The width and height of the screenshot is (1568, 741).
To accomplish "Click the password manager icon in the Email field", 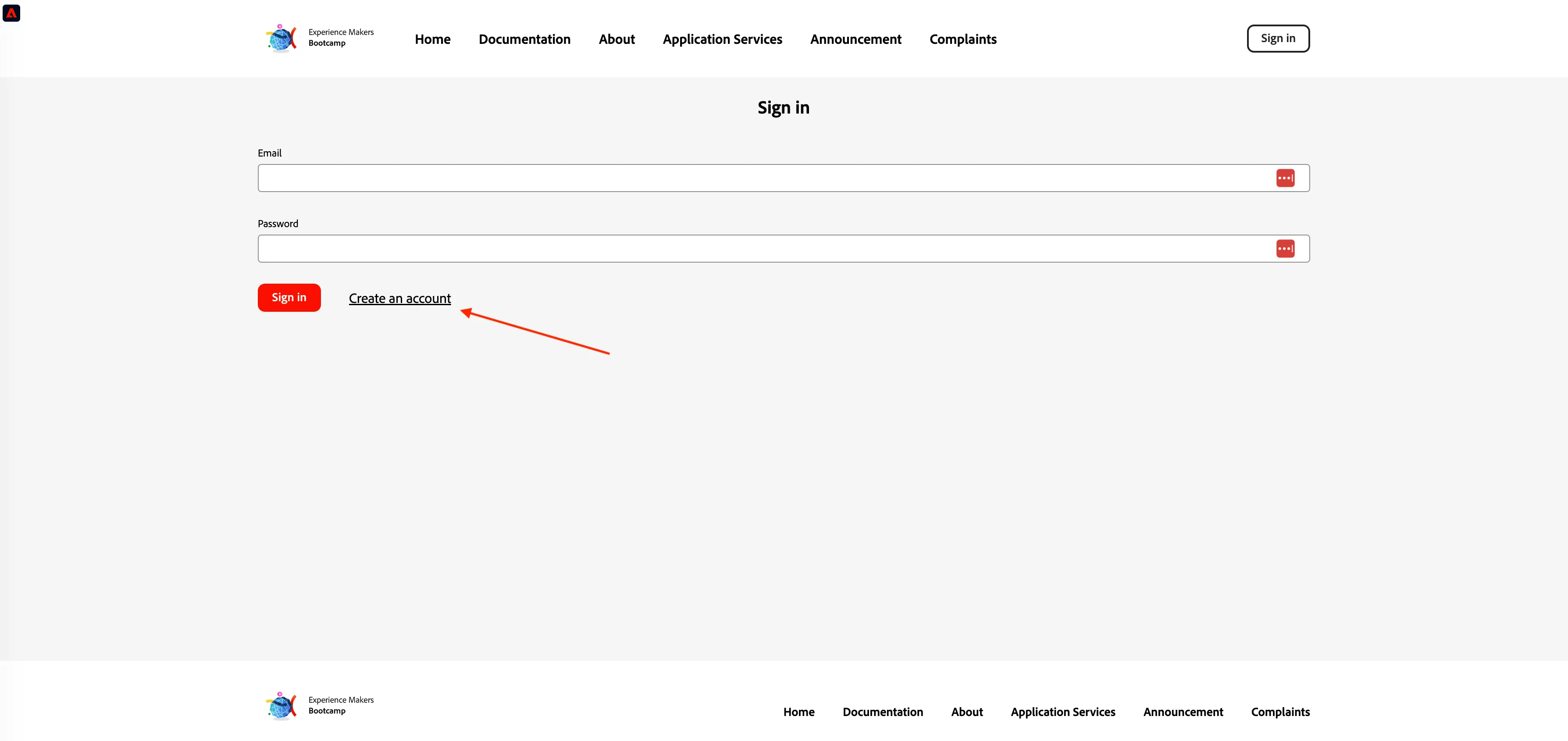I will [x=1285, y=178].
